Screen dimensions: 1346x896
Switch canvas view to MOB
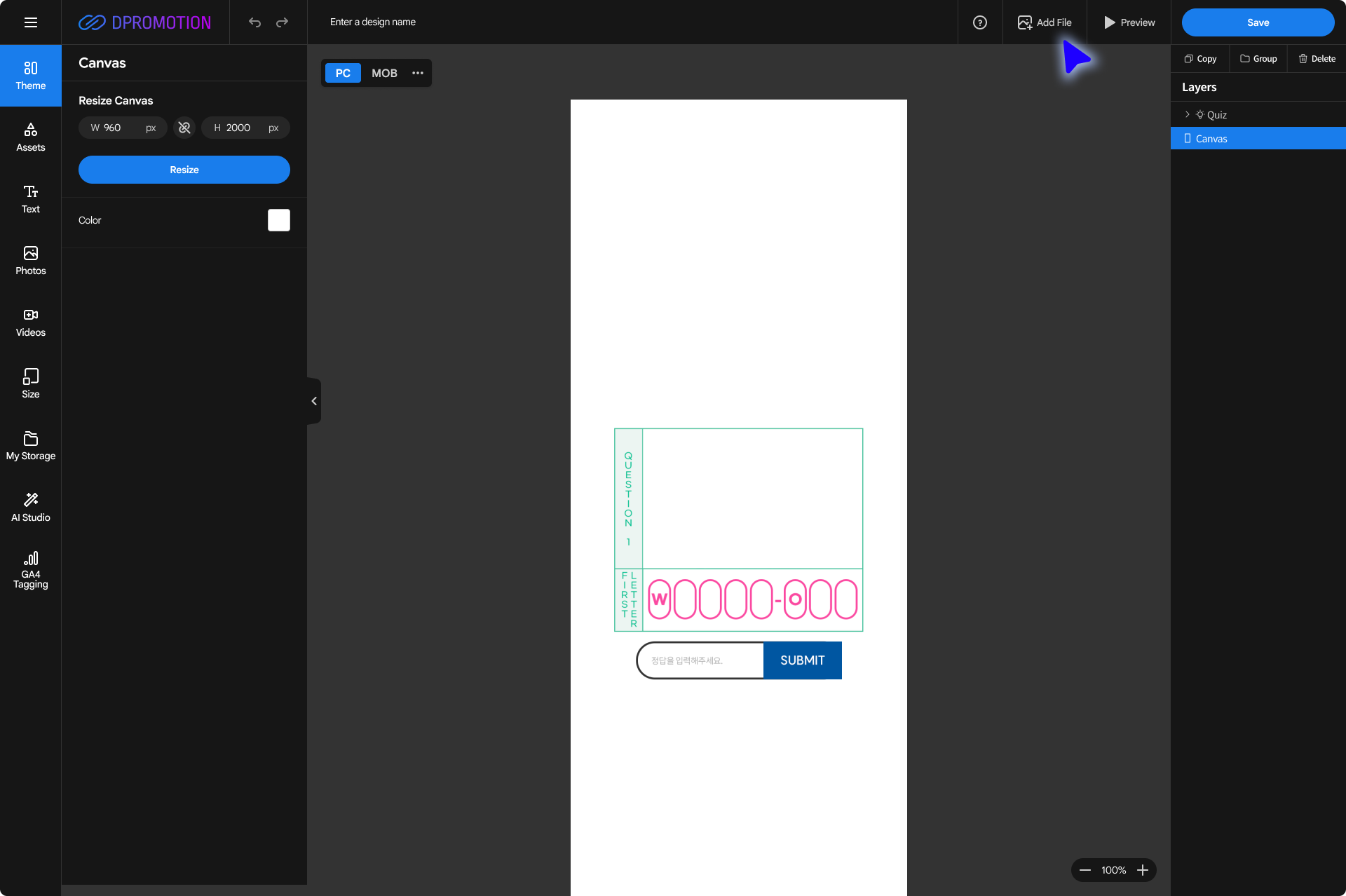[384, 73]
